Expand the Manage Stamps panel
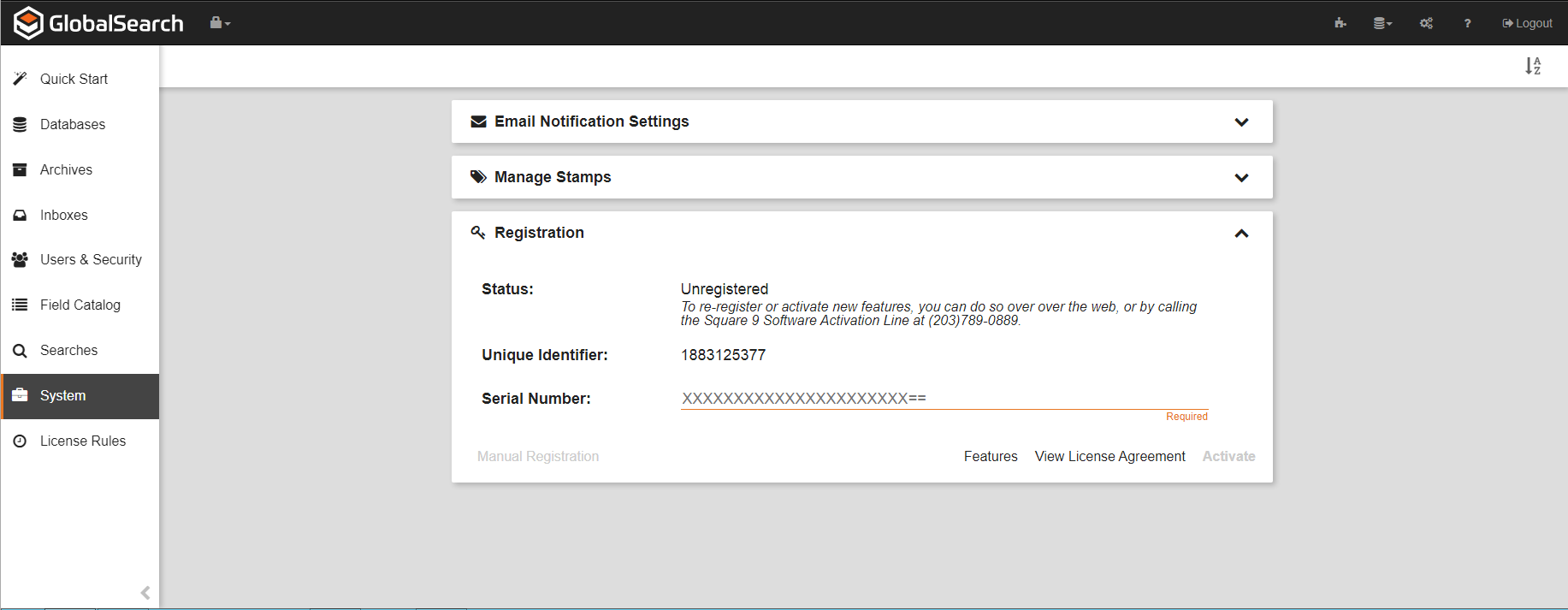Screen dimensions: 1568x610 pos(1241,178)
